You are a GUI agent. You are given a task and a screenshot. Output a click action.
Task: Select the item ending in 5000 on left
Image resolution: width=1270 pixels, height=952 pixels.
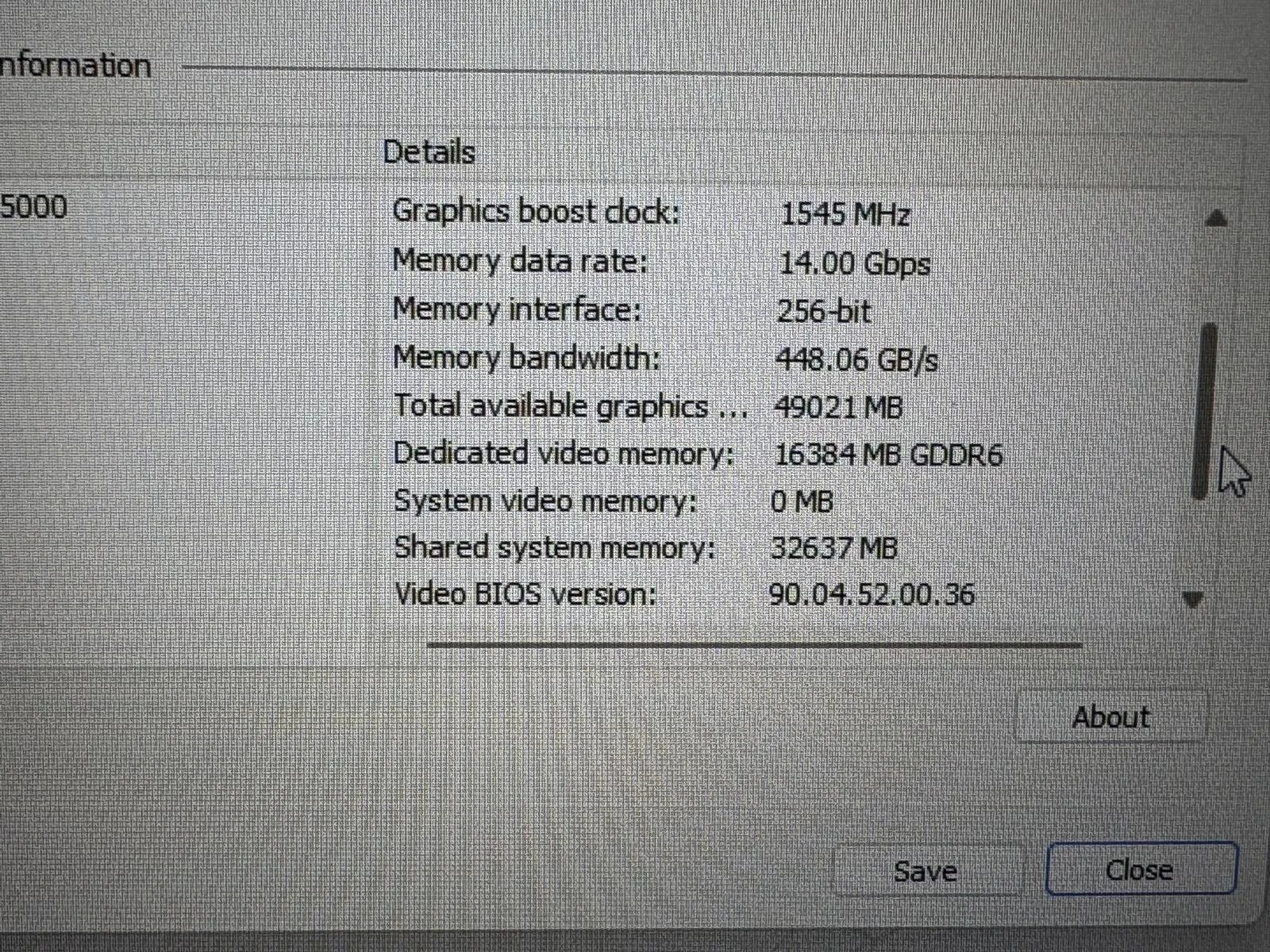pos(33,208)
